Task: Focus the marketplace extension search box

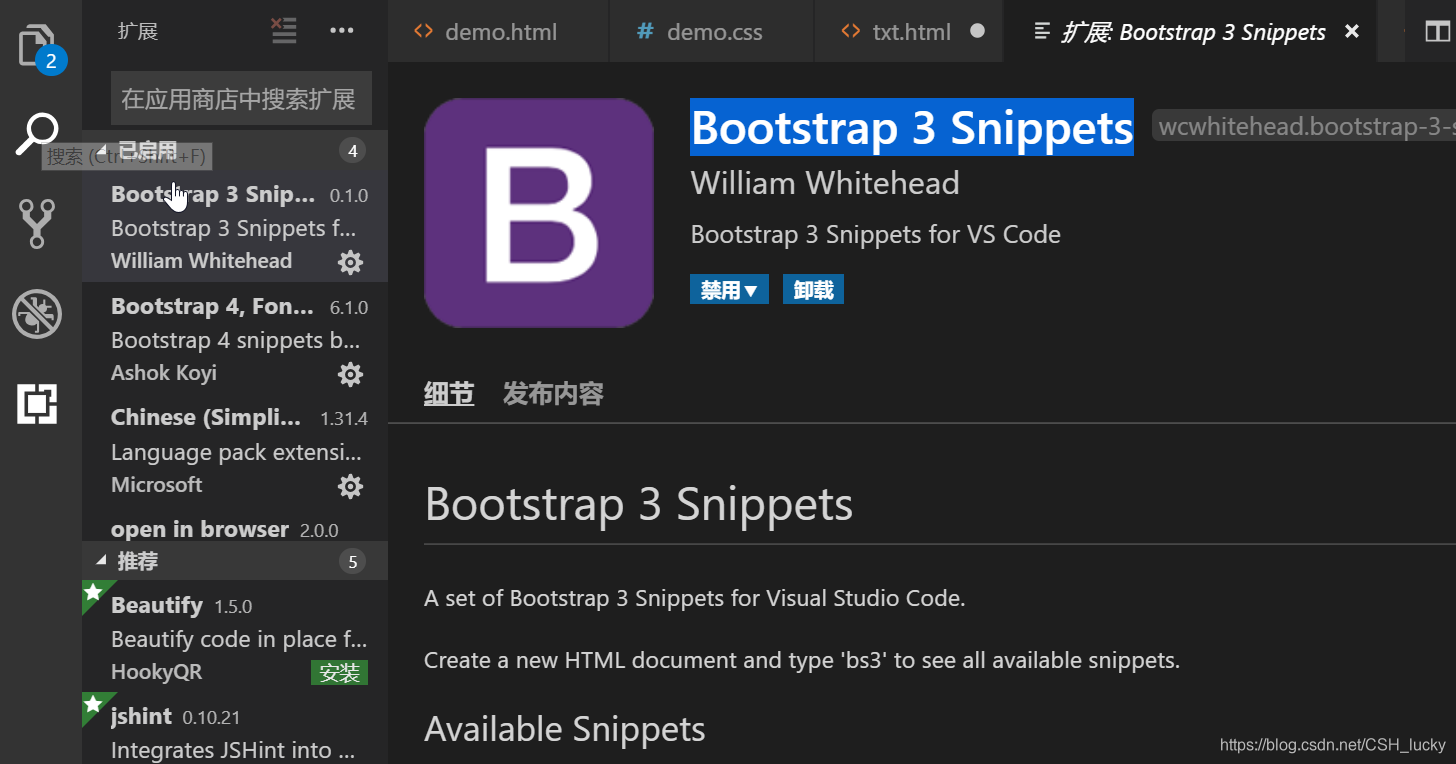Action: (241, 98)
